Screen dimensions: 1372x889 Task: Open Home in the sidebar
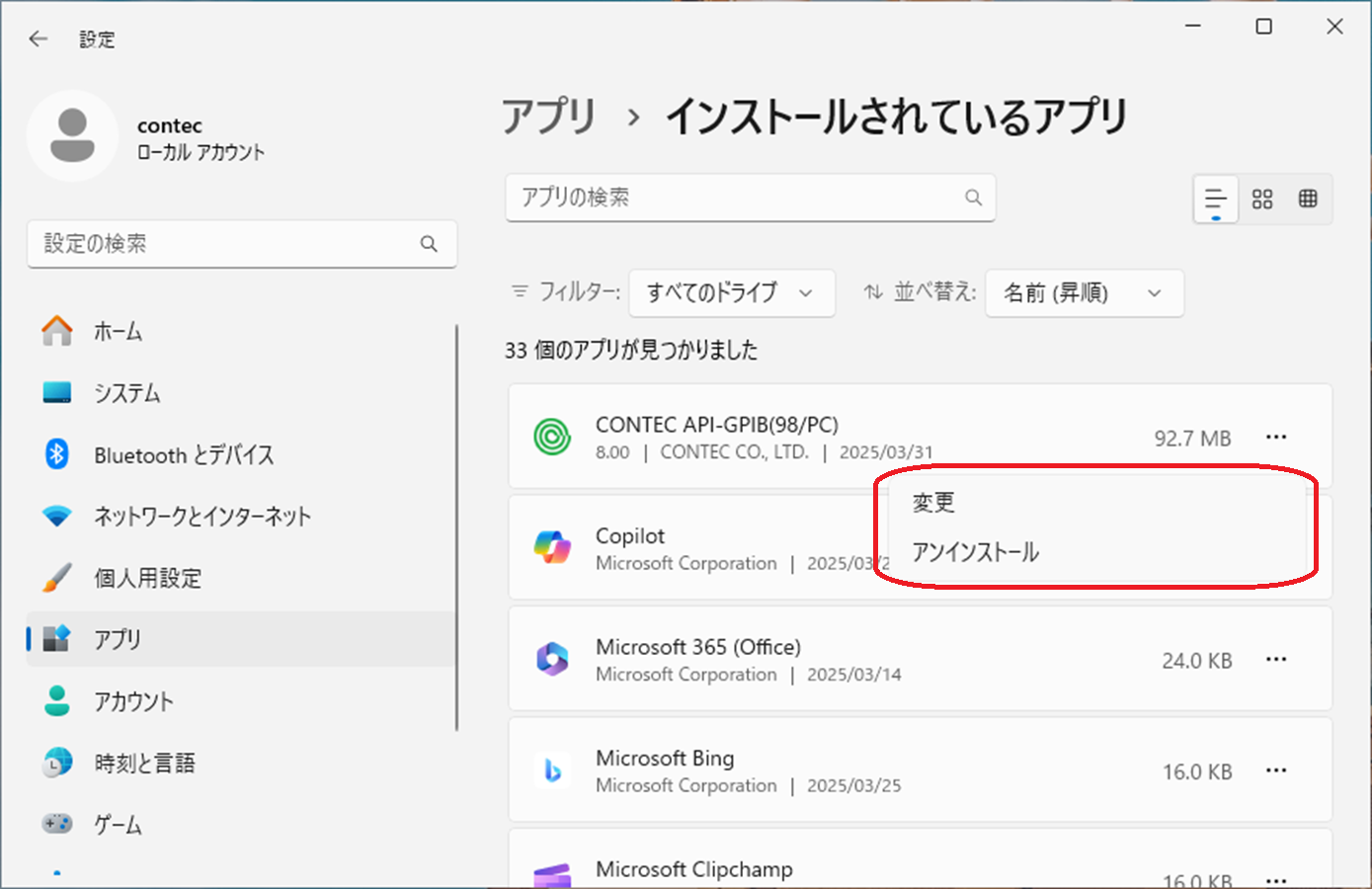tap(241, 331)
